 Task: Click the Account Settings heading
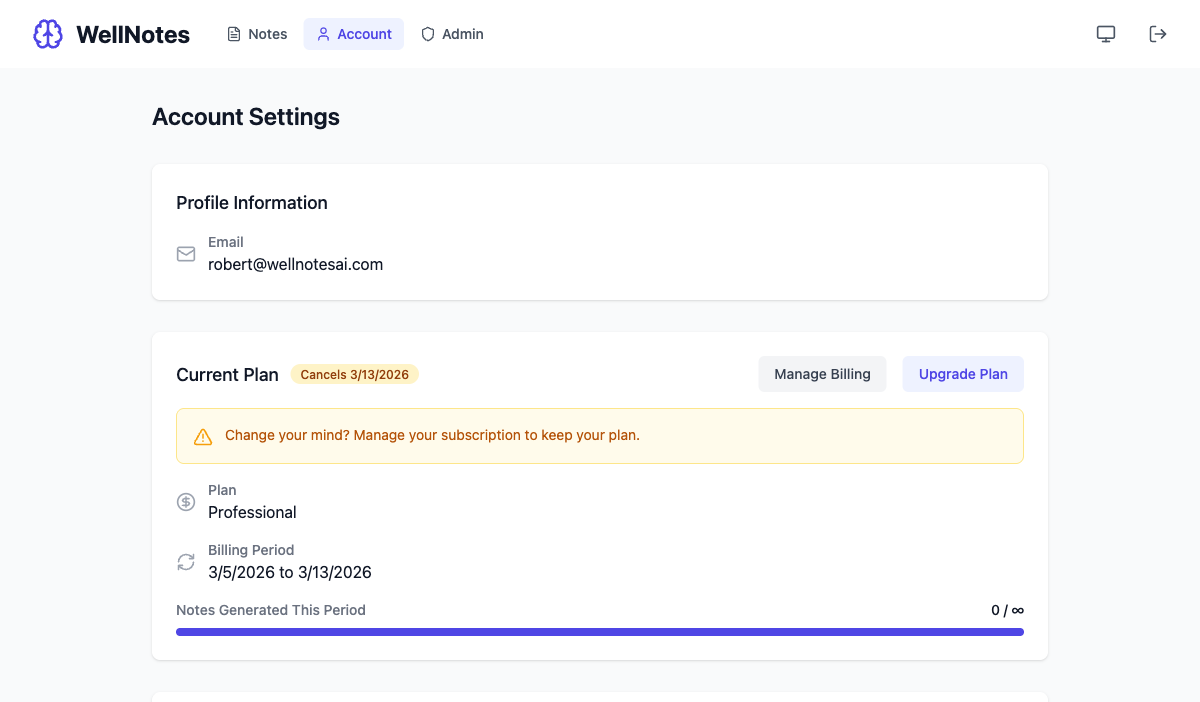coord(245,117)
